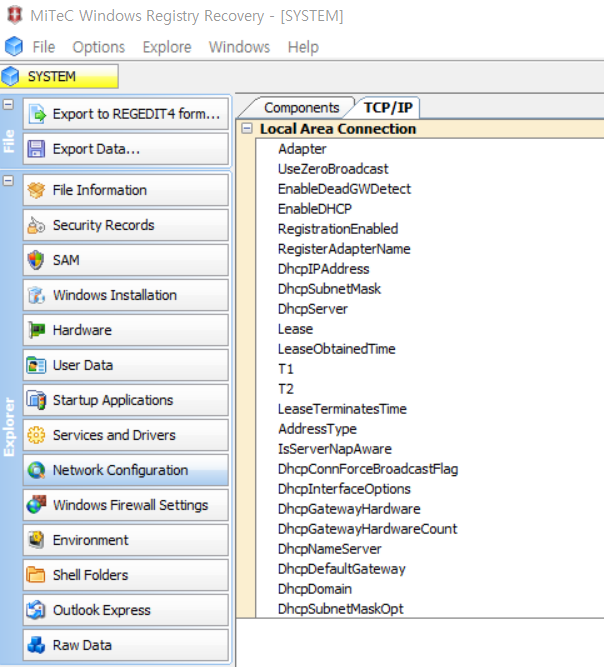Collapse the Local Area Connection node

click(x=247, y=128)
